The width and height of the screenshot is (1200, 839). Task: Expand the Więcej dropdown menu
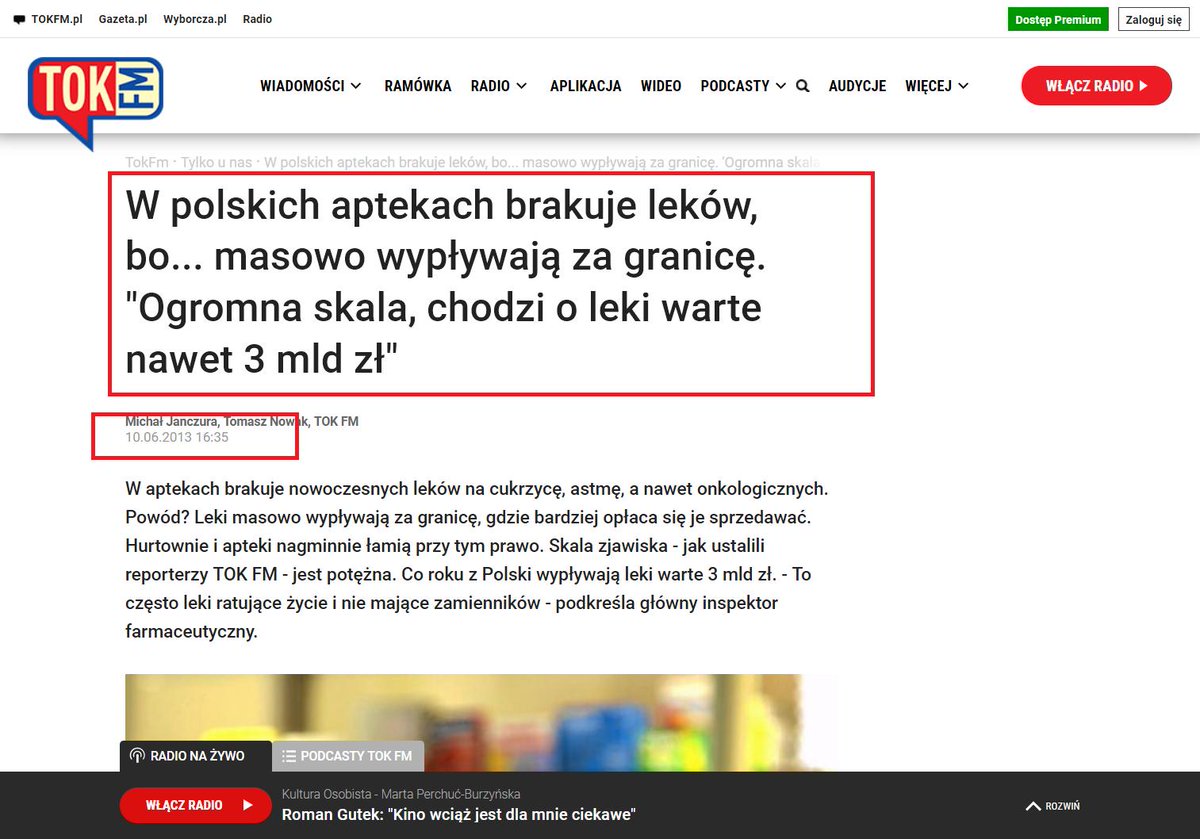937,86
